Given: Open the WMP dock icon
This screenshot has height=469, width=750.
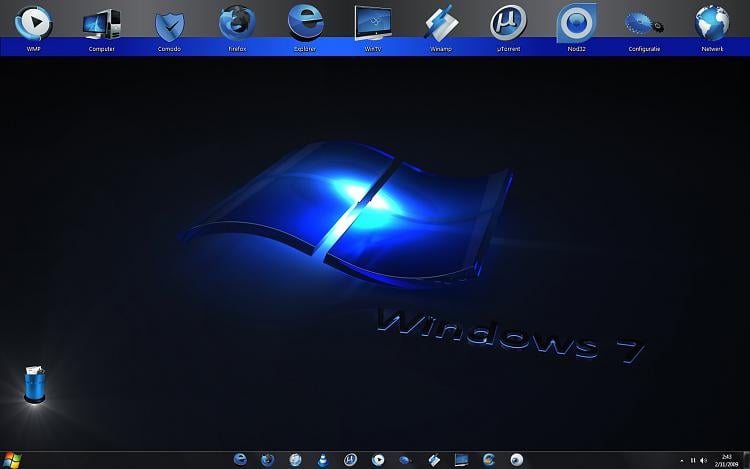Looking at the screenshot, I should (33, 23).
